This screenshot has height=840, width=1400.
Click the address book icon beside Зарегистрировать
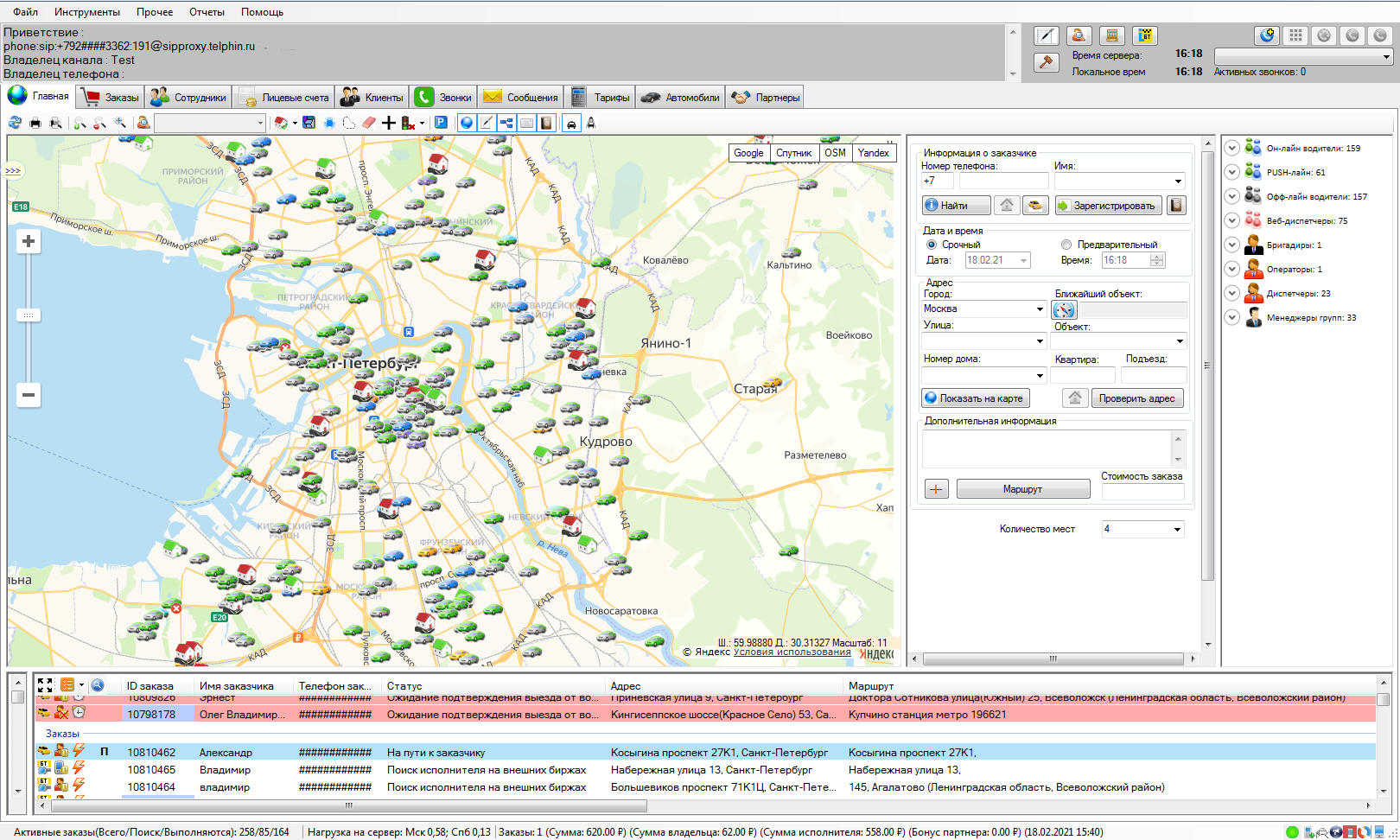point(1176,206)
